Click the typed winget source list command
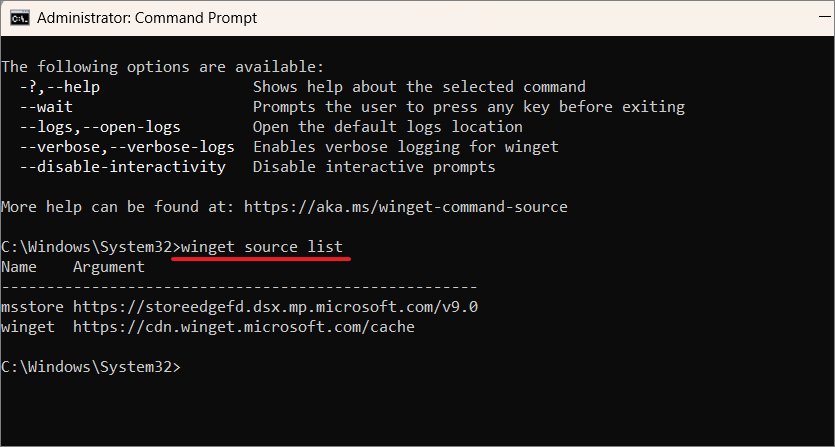 (x=261, y=247)
